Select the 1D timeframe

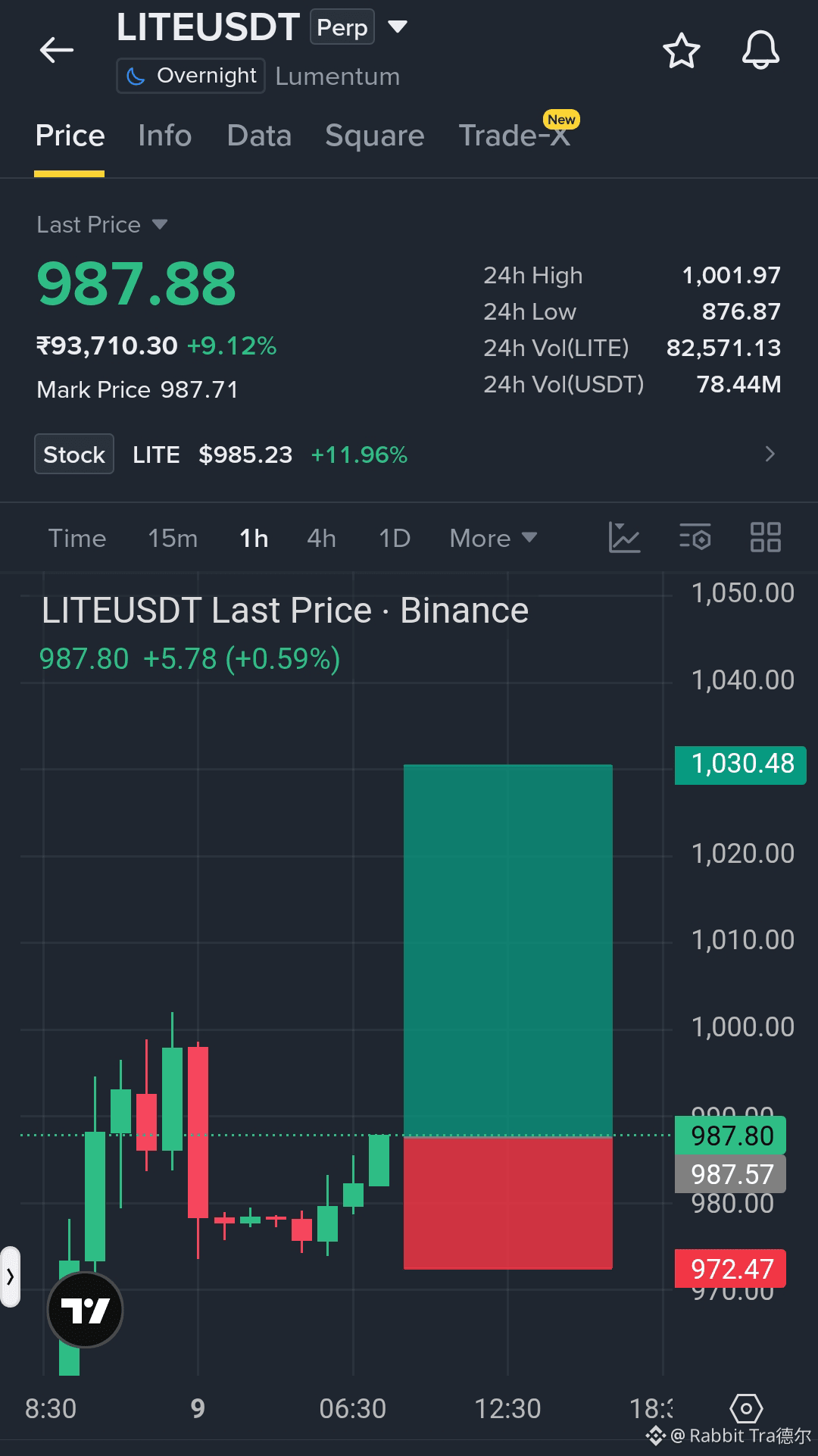click(x=395, y=539)
